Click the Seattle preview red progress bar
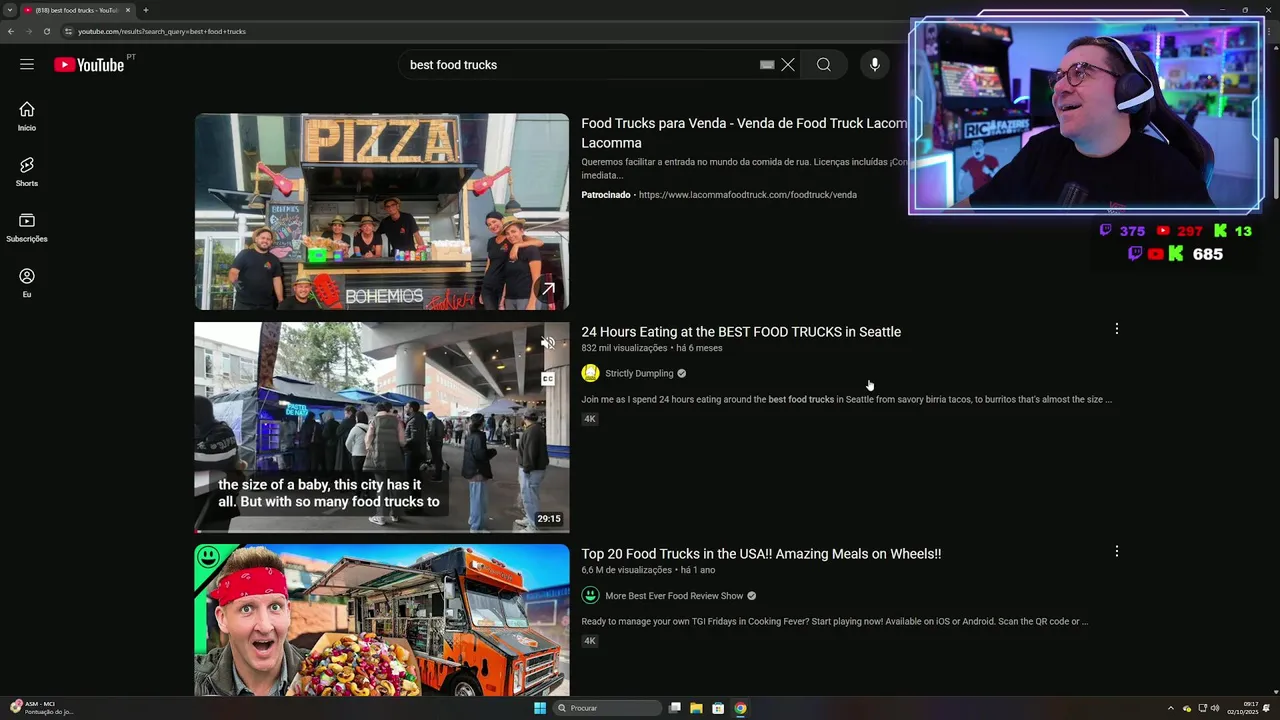 click(x=198, y=531)
